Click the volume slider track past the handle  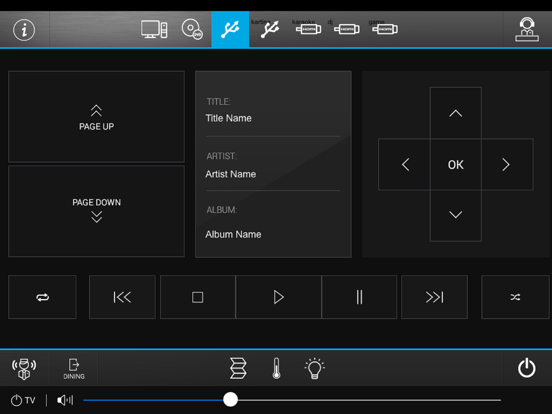(x=369, y=400)
